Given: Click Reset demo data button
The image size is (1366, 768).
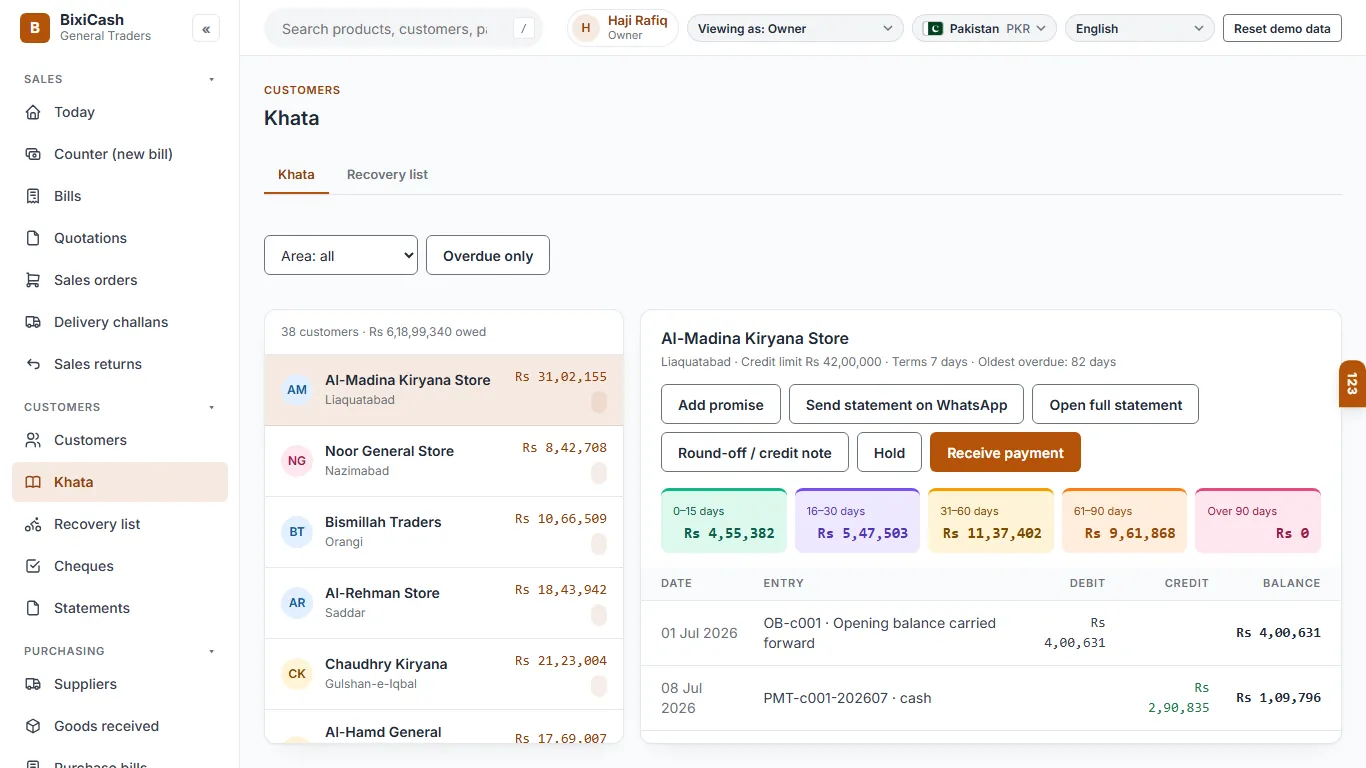Looking at the screenshot, I should pos(1282,29).
